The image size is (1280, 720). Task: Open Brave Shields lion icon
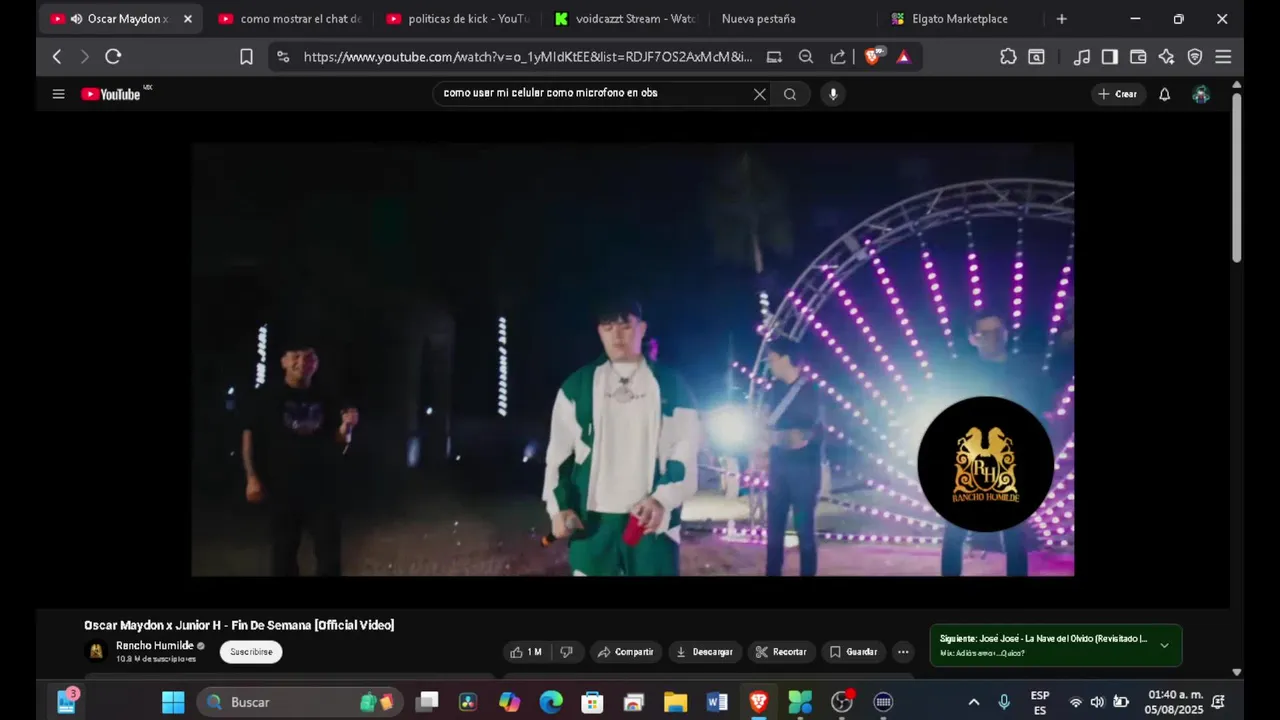(873, 57)
